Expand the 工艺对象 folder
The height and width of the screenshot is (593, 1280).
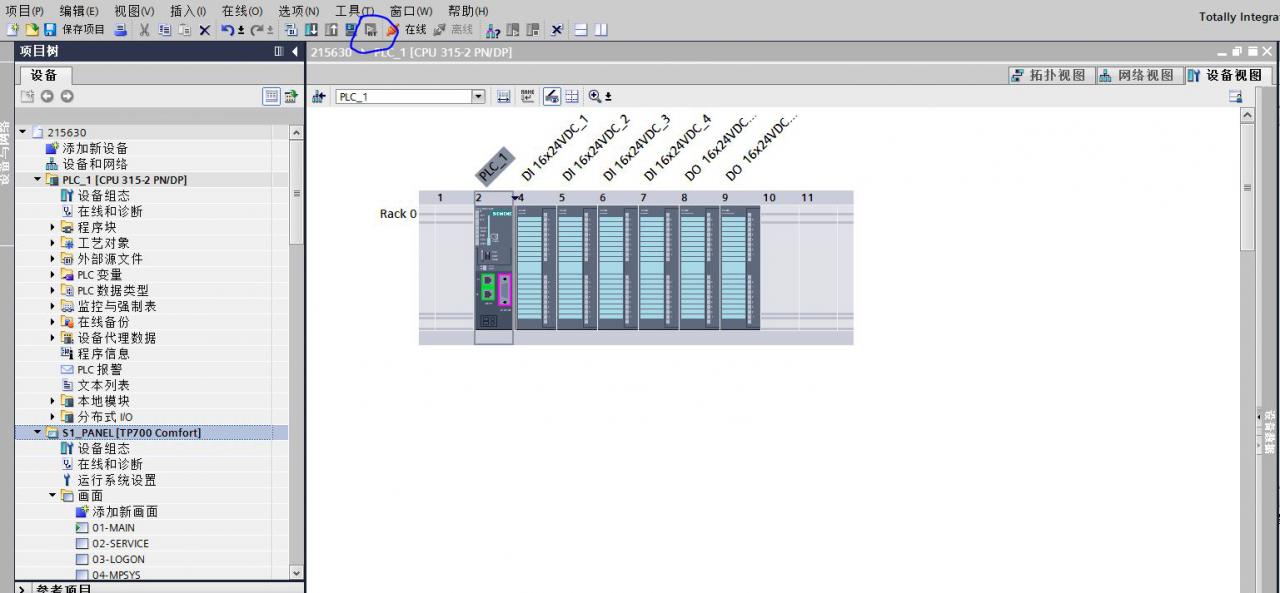tap(53, 243)
